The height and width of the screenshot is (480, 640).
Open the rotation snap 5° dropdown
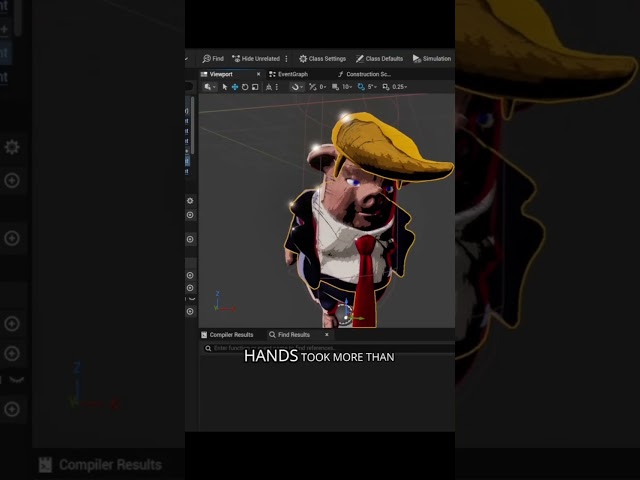372,87
